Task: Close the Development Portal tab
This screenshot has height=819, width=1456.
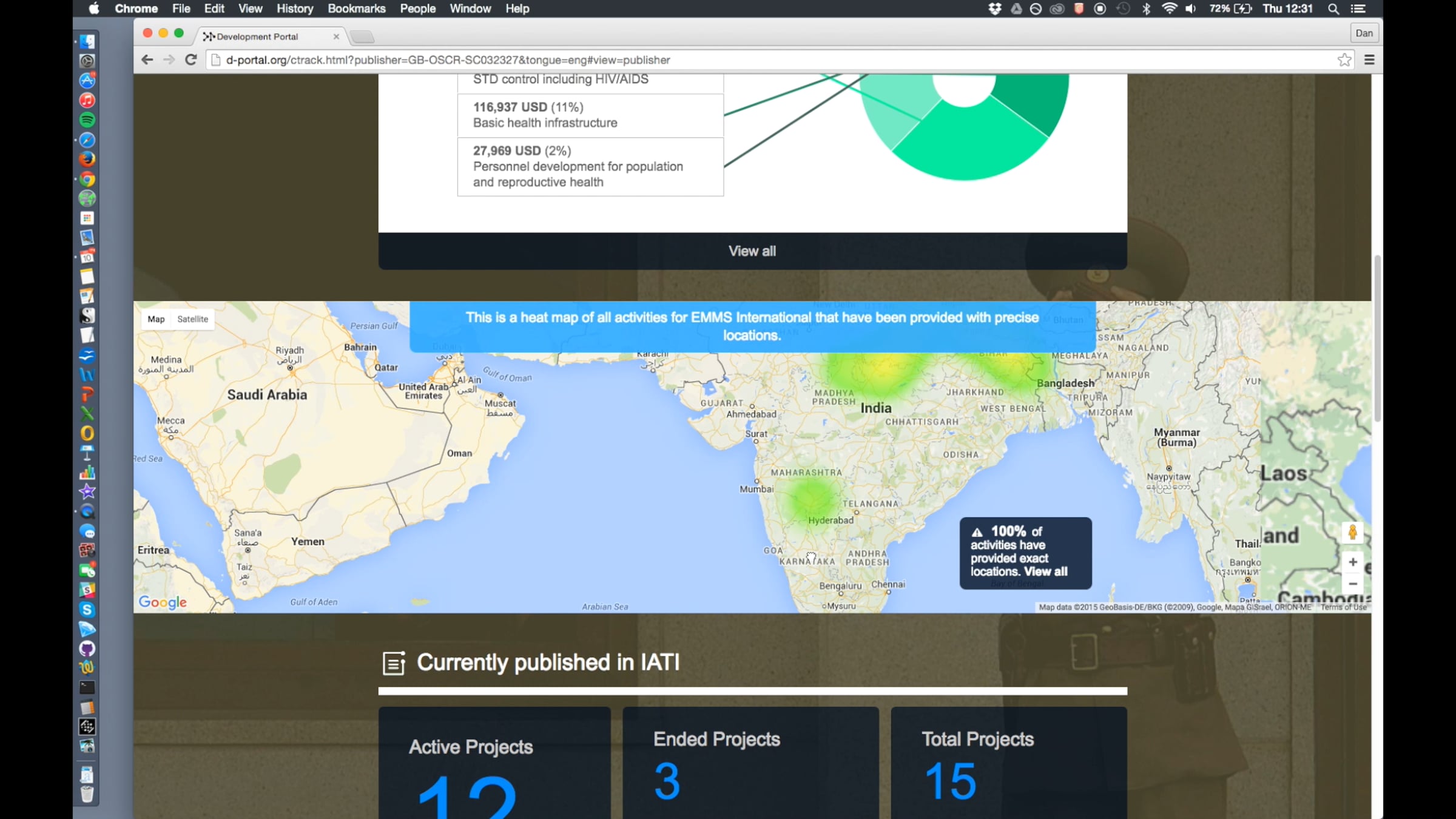Action: click(336, 36)
